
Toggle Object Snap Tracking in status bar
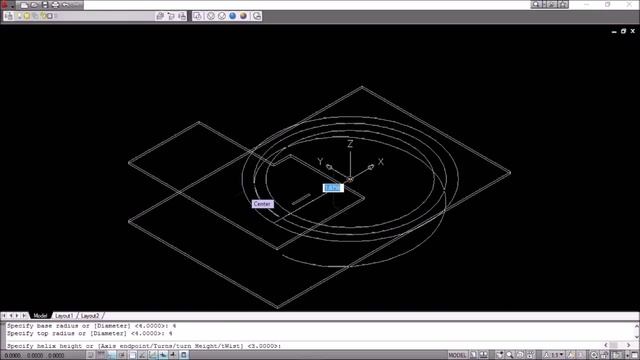coord(142,355)
